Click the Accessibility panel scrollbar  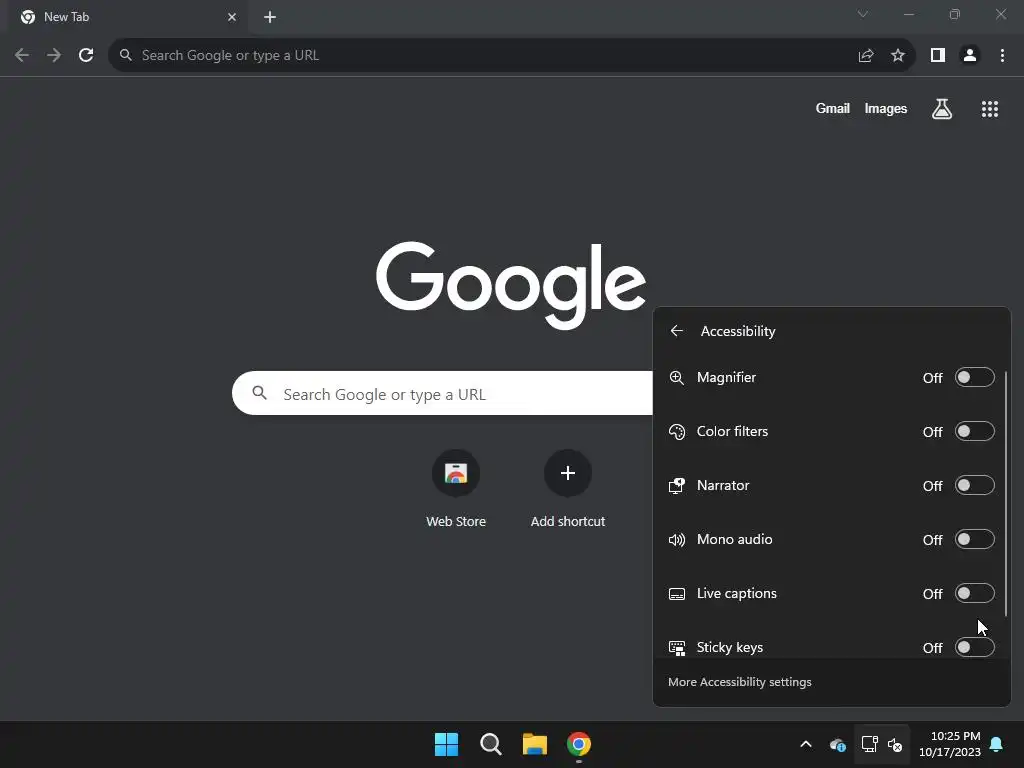(x=1006, y=494)
